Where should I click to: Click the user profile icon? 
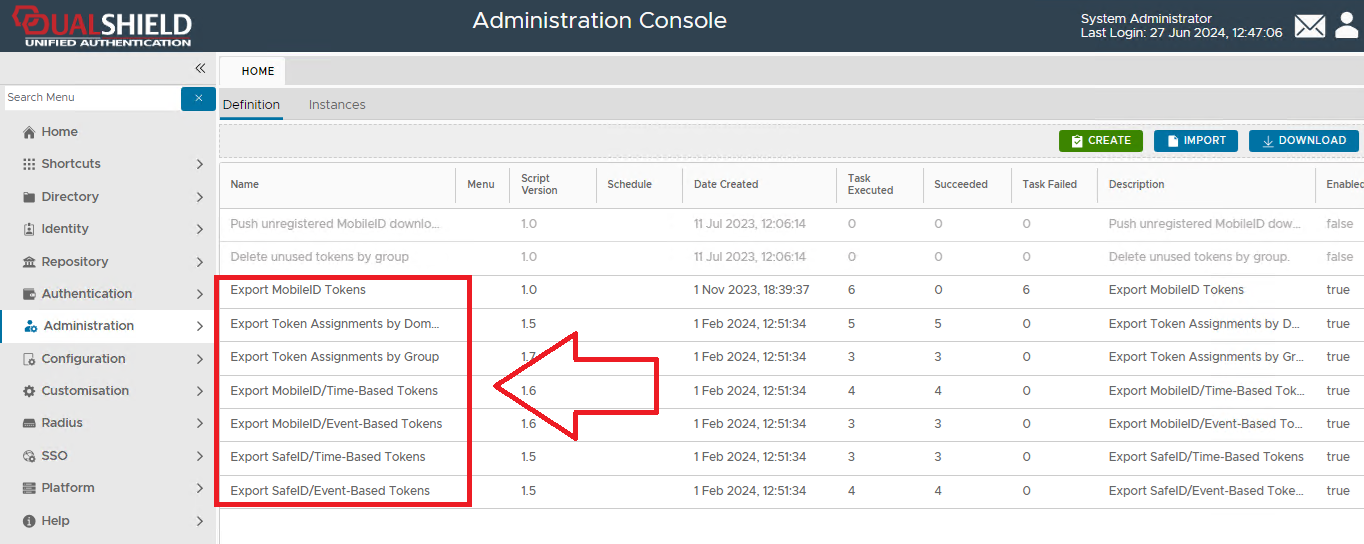[1346, 25]
